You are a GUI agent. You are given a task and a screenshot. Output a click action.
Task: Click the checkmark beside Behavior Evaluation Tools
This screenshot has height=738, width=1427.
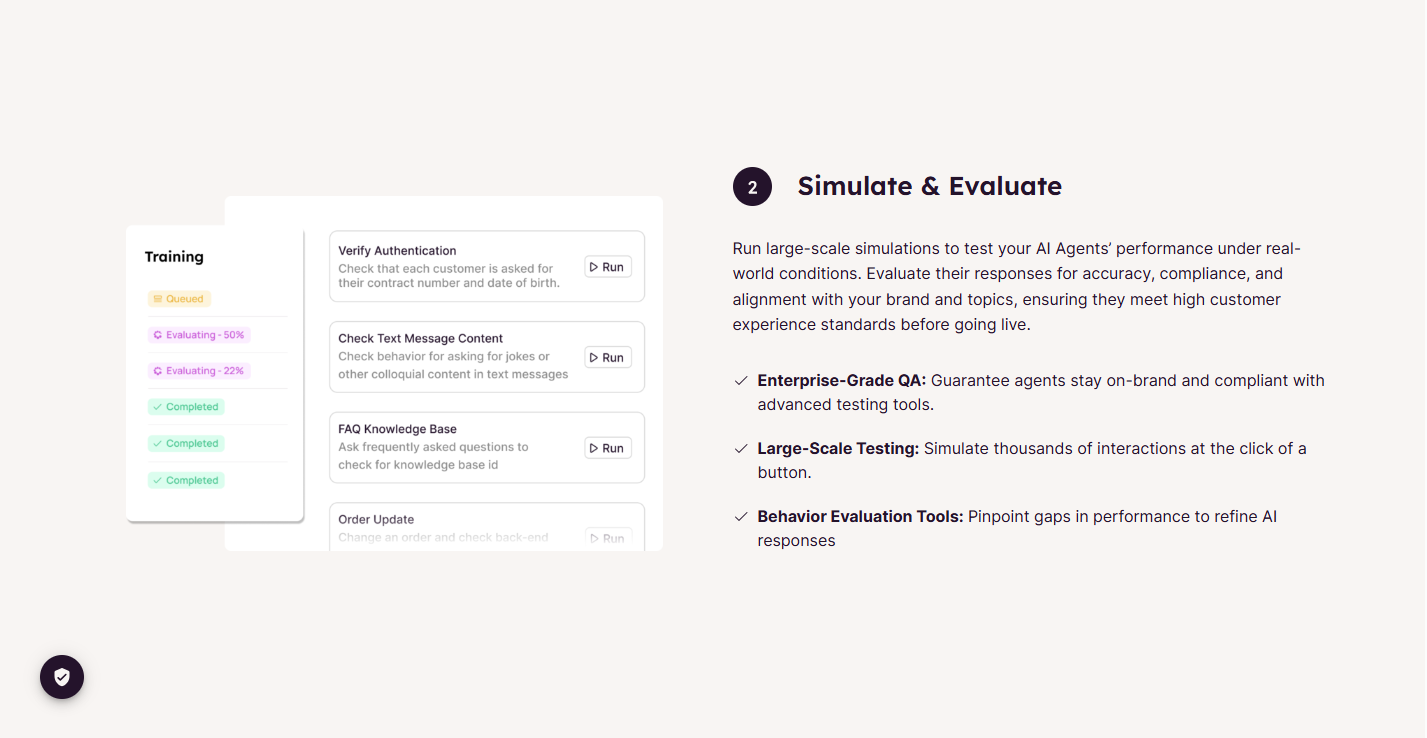pos(741,516)
